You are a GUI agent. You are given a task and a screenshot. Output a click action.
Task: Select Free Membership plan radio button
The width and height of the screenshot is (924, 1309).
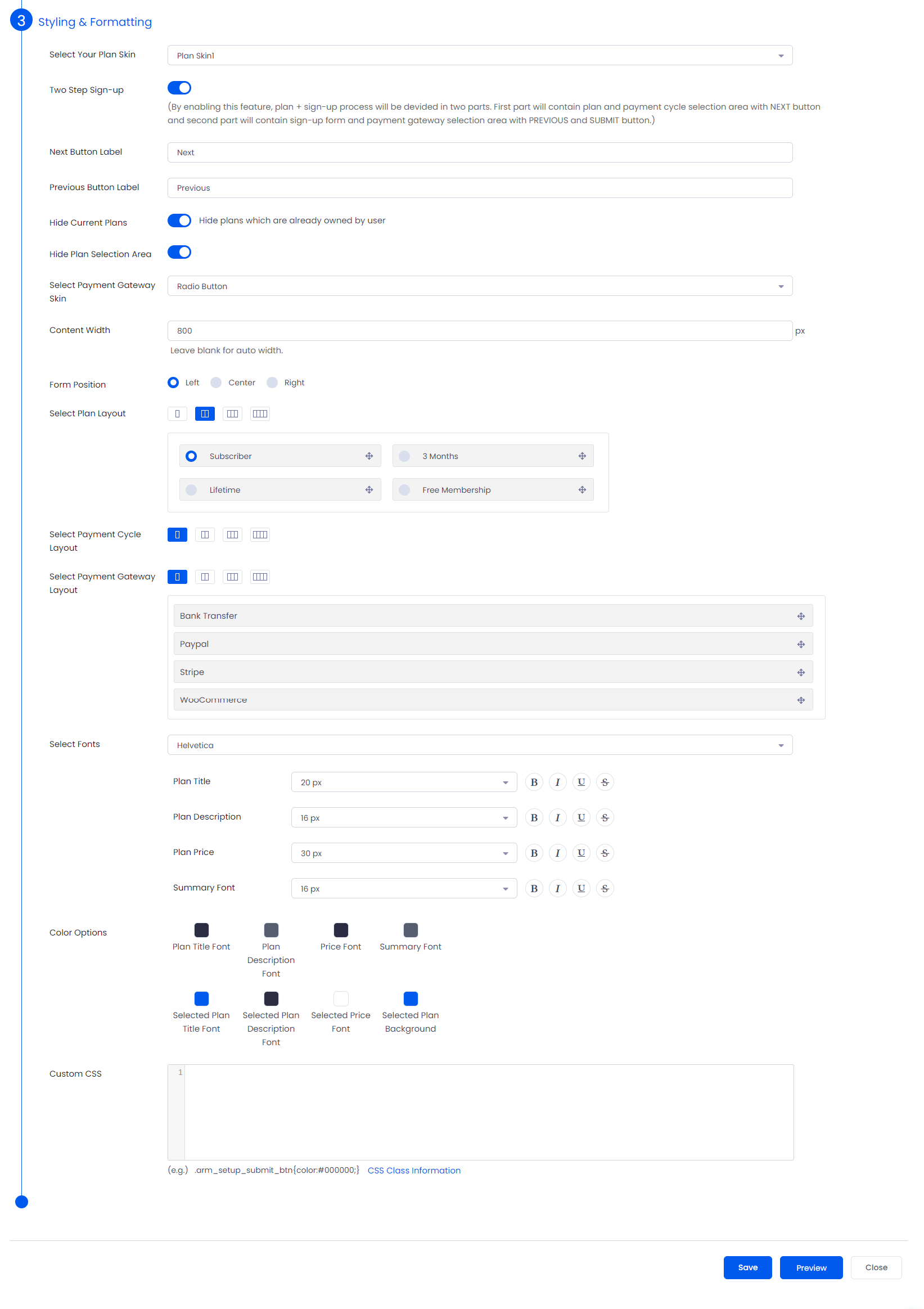404,490
